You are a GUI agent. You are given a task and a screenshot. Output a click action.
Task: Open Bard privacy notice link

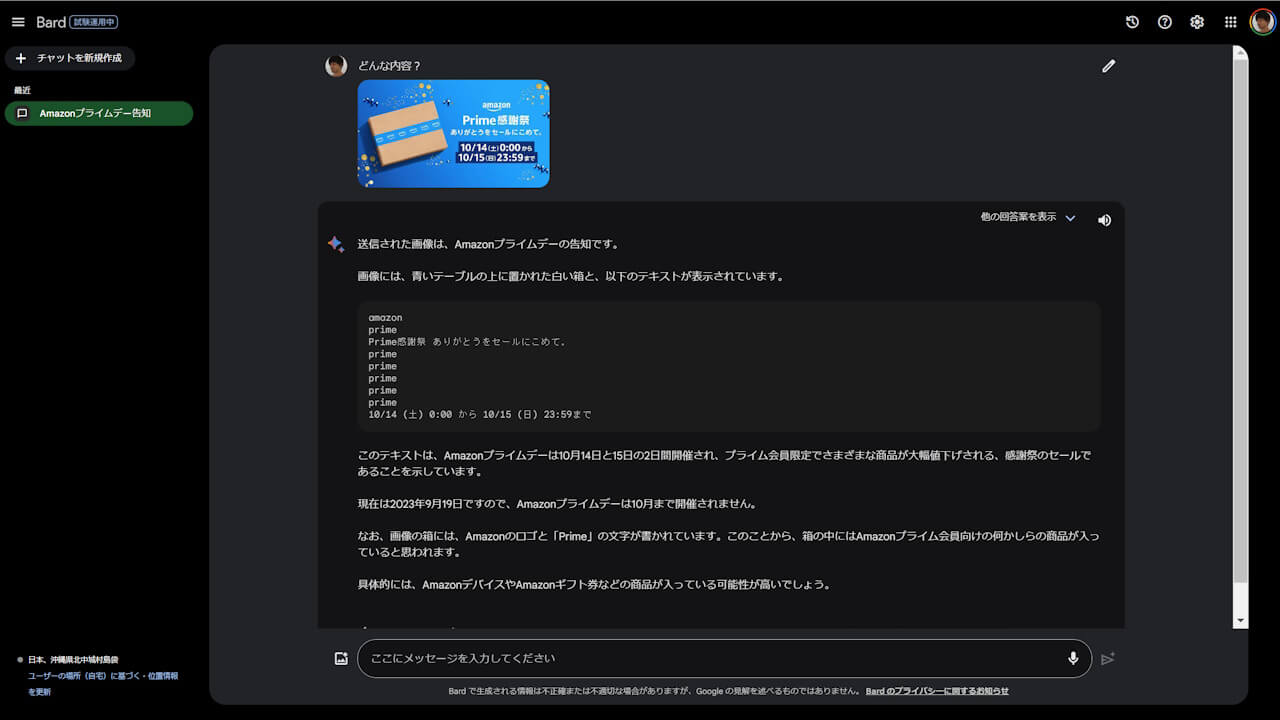(937, 691)
